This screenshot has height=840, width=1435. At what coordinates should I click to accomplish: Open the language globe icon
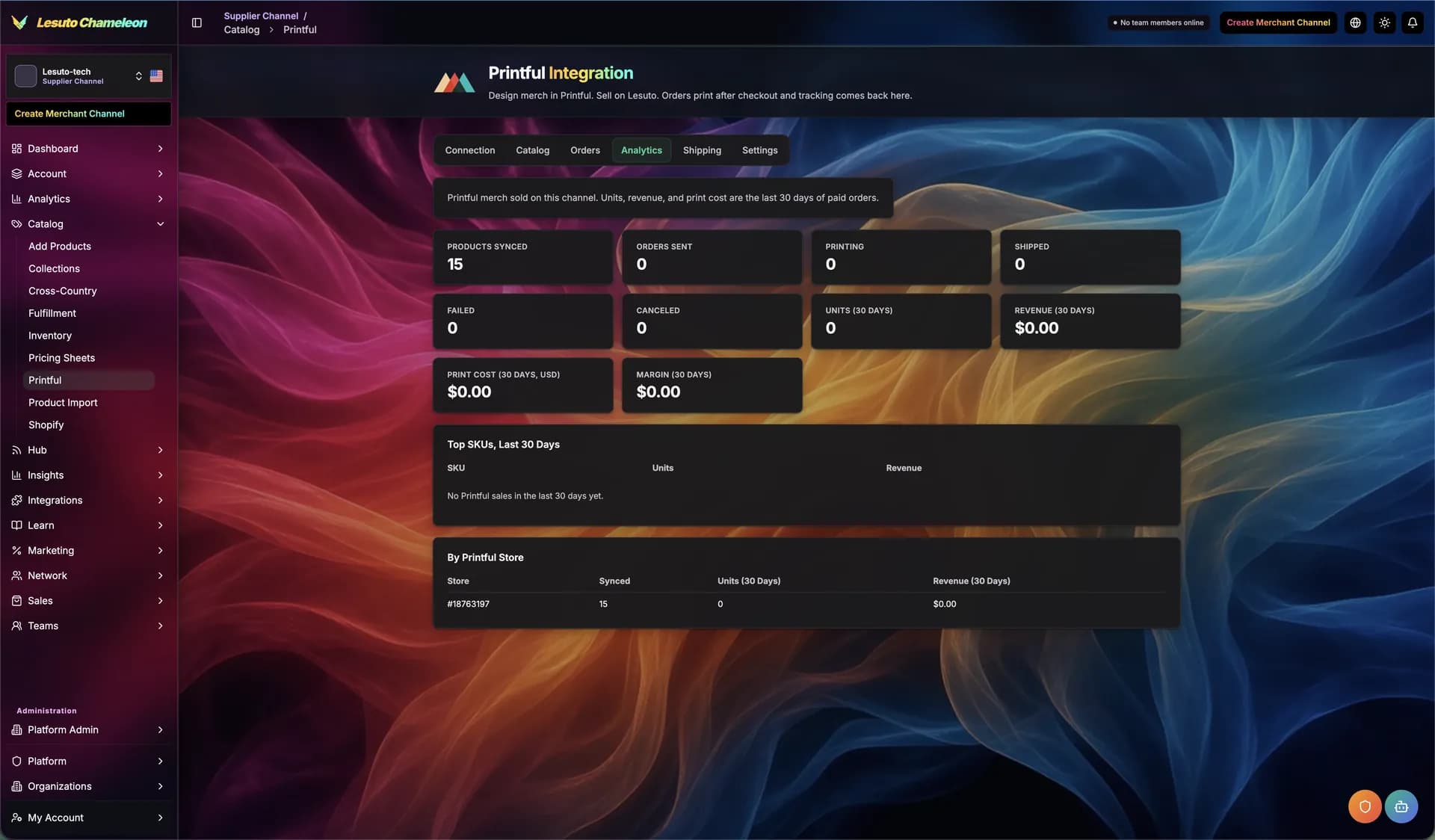click(x=1355, y=22)
